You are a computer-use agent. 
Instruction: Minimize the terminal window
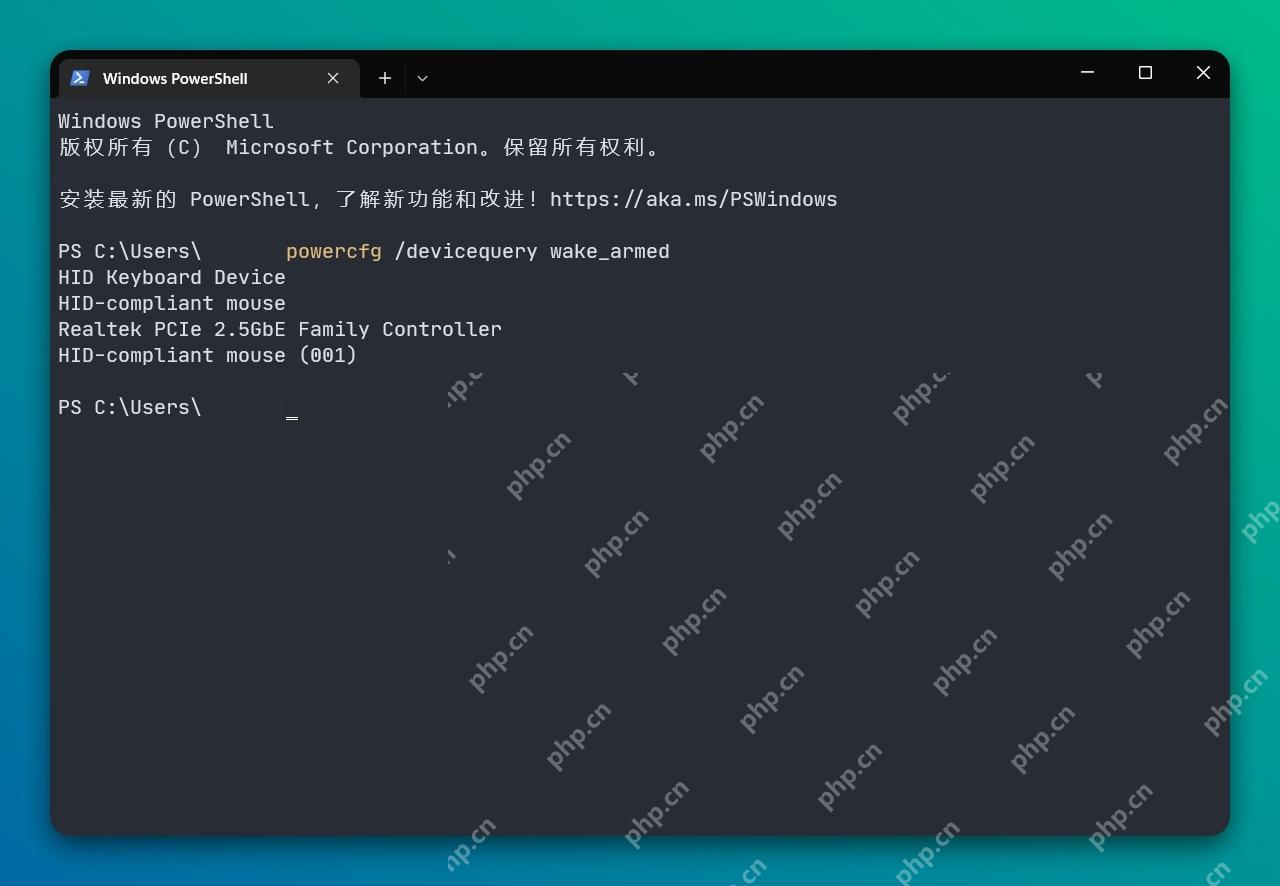[1088, 73]
